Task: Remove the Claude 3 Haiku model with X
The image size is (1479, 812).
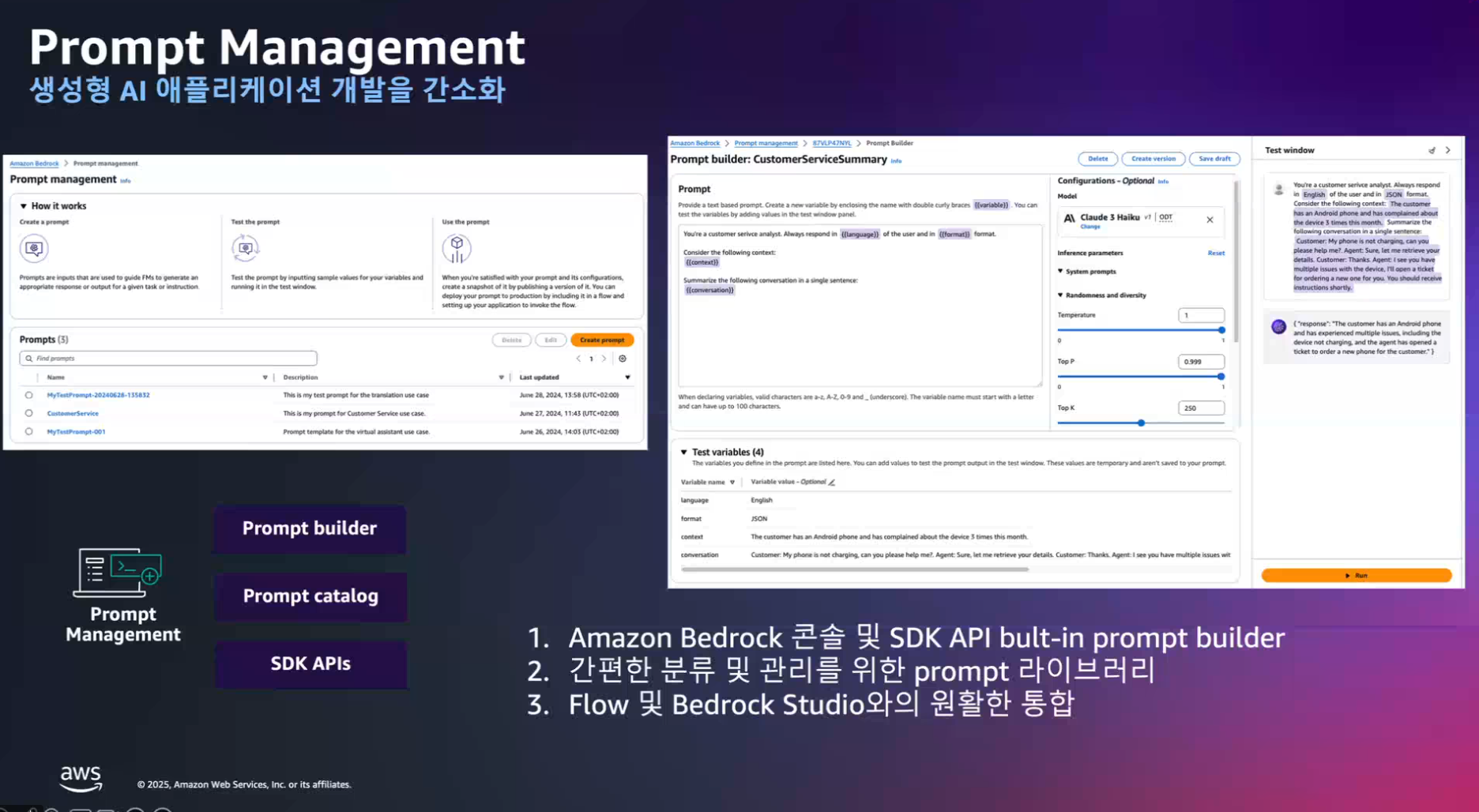Action: click(1210, 220)
